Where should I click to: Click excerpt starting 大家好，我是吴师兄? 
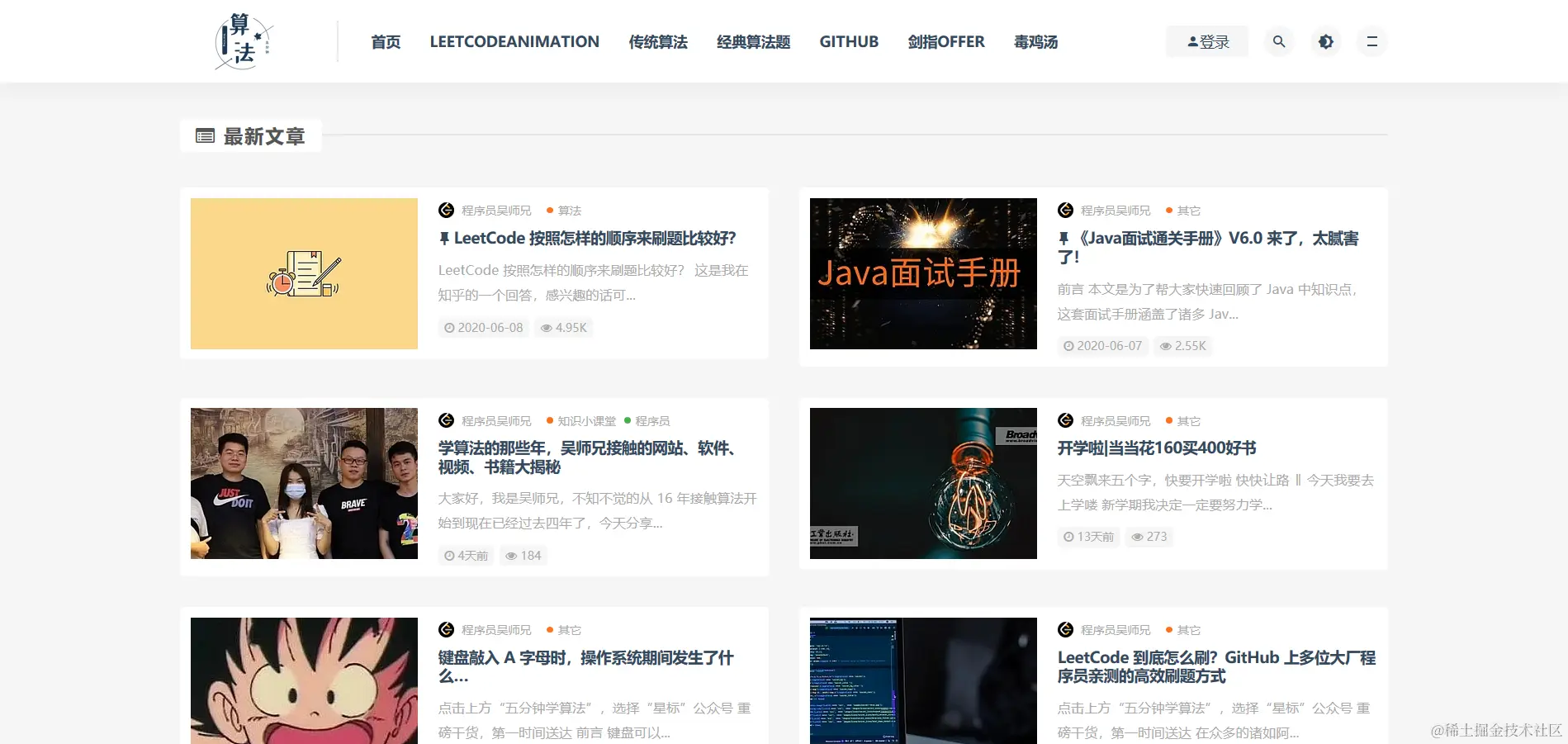tap(598, 511)
